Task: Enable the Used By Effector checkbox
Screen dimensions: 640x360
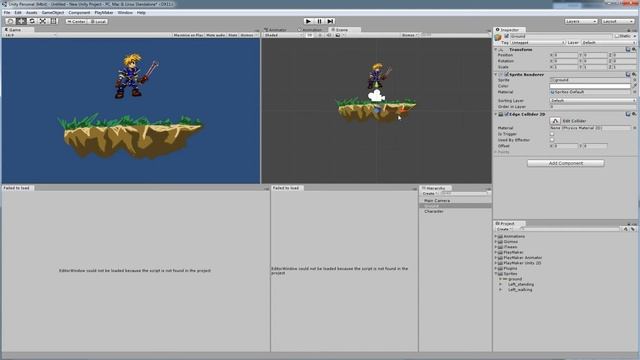Action: pos(552,140)
